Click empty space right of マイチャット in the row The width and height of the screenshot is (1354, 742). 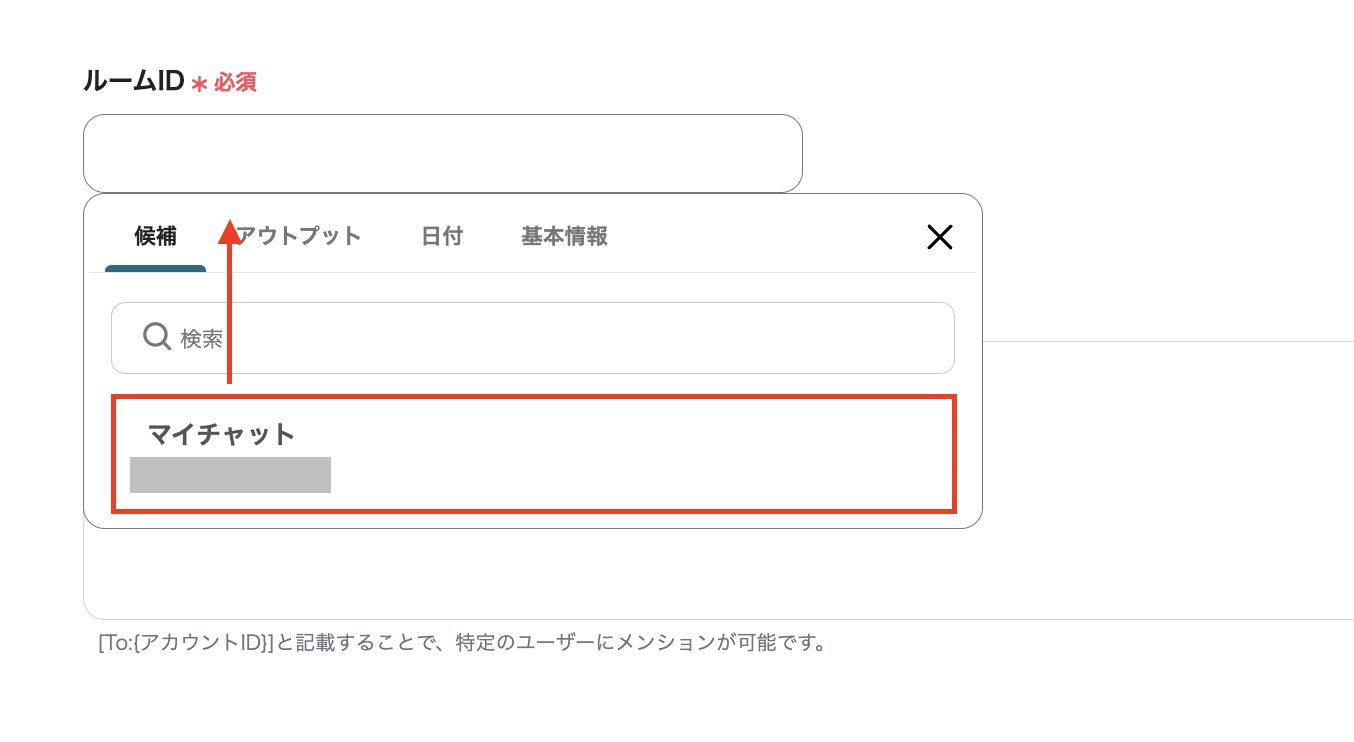point(650,440)
